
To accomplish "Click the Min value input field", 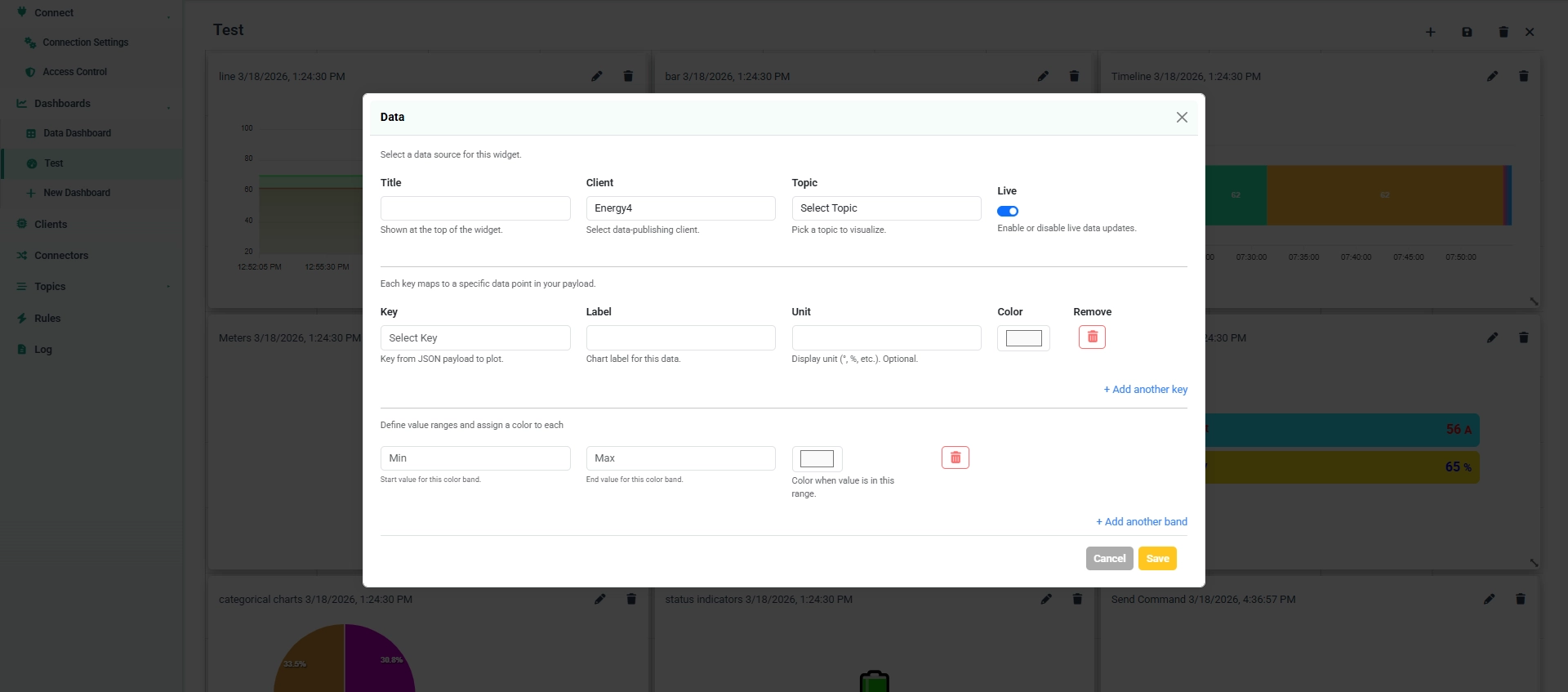I will pyautogui.click(x=475, y=458).
